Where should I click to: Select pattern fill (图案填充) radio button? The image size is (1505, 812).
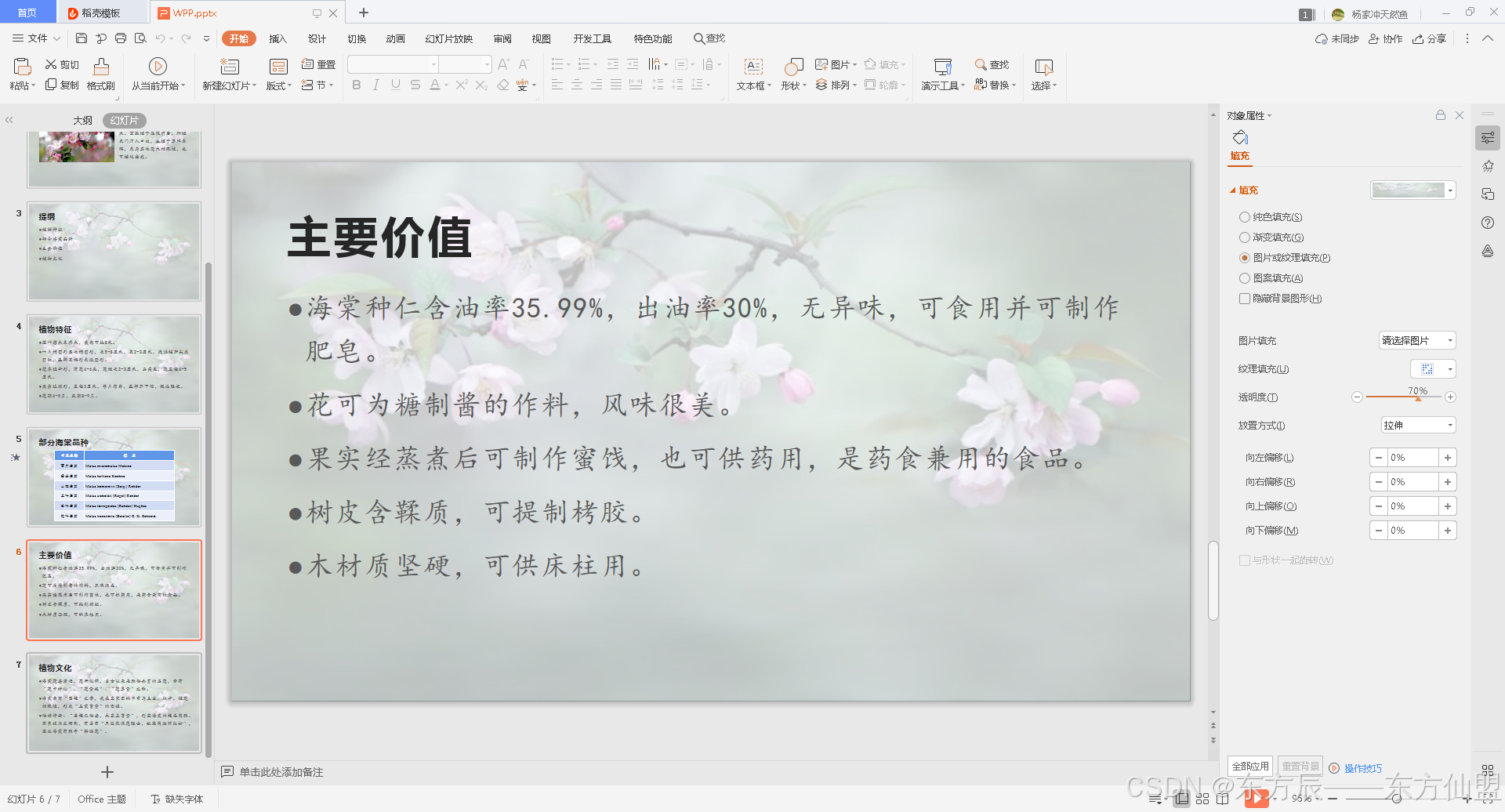point(1245,278)
